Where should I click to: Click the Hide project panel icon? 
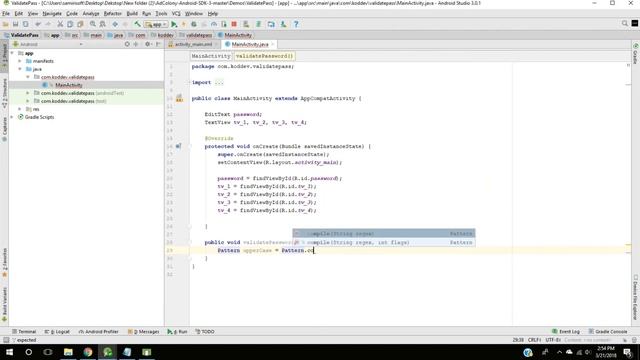tap(158, 44)
